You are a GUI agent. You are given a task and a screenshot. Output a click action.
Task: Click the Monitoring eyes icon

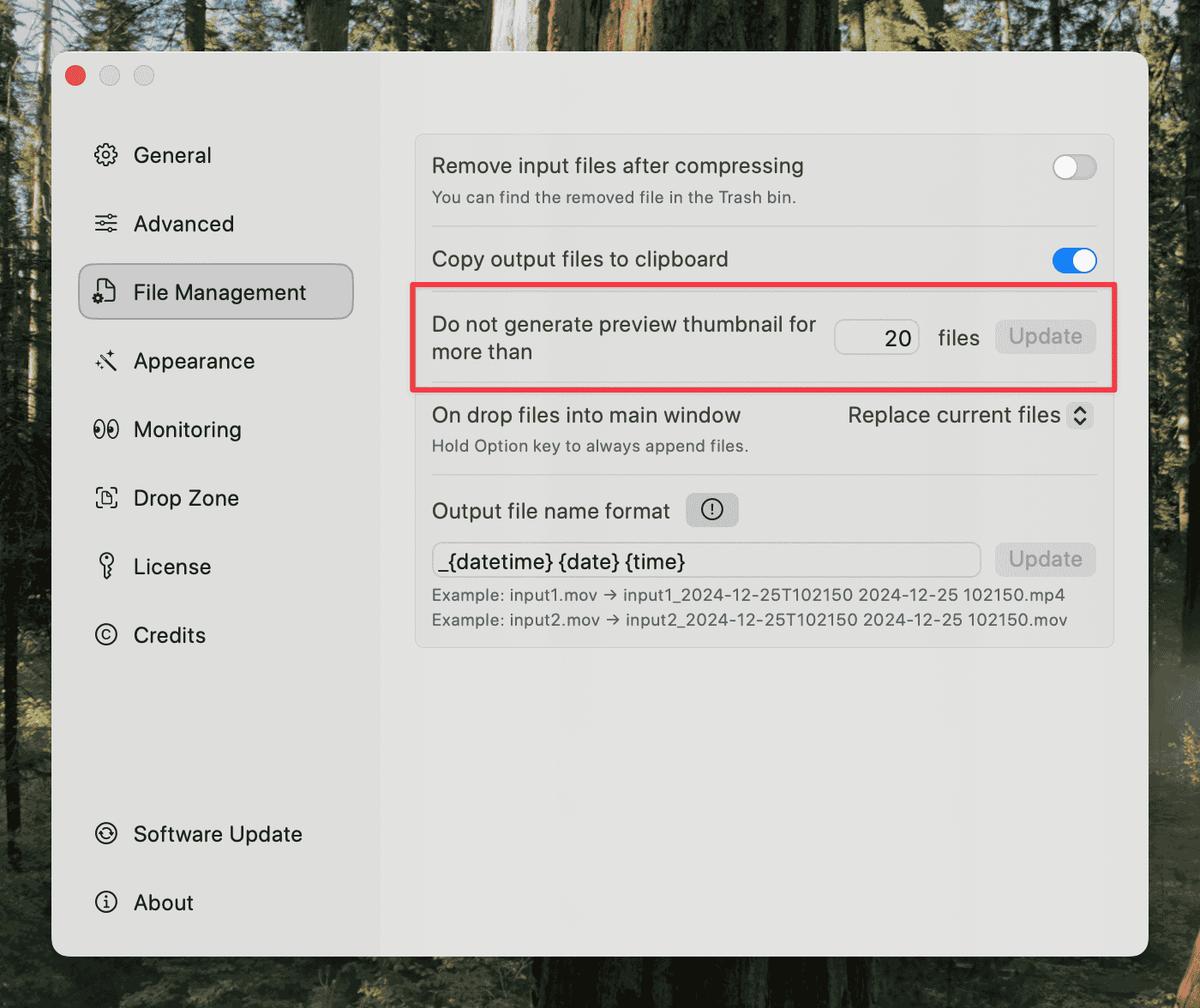coord(106,429)
